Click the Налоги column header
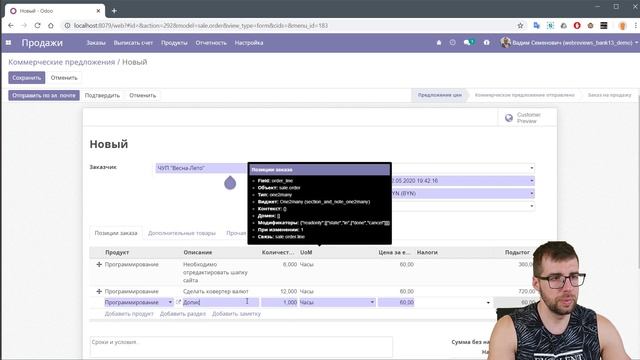Image resolution: width=640 pixels, height=360 pixels. [427, 252]
